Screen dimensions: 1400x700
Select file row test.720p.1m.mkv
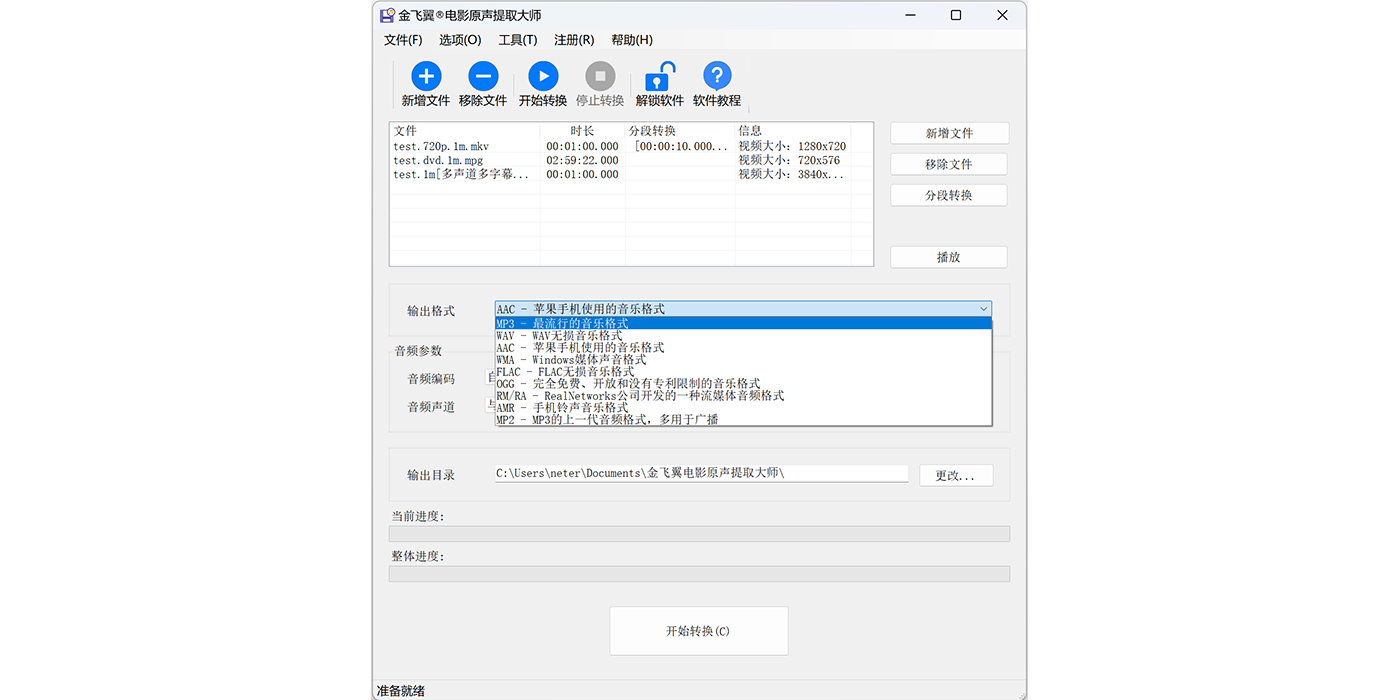click(631, 146)
